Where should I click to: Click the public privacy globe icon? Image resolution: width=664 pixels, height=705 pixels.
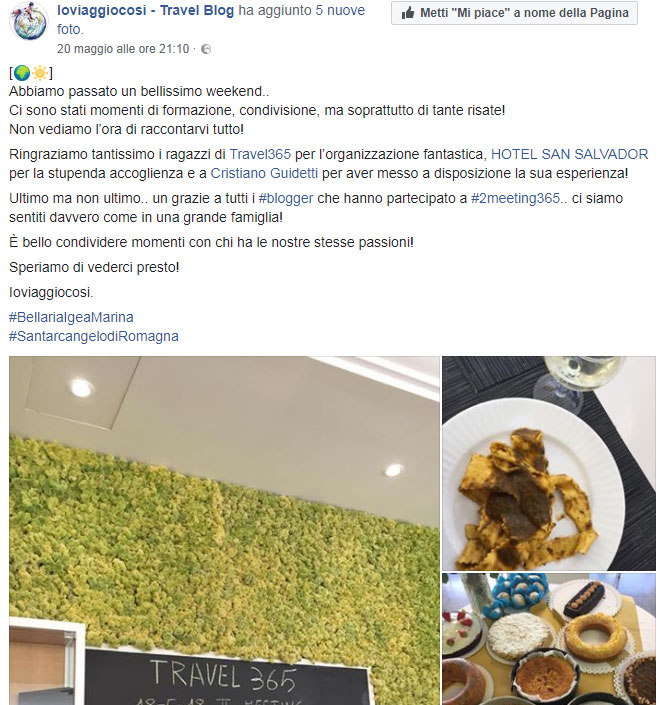coord(206,49)
